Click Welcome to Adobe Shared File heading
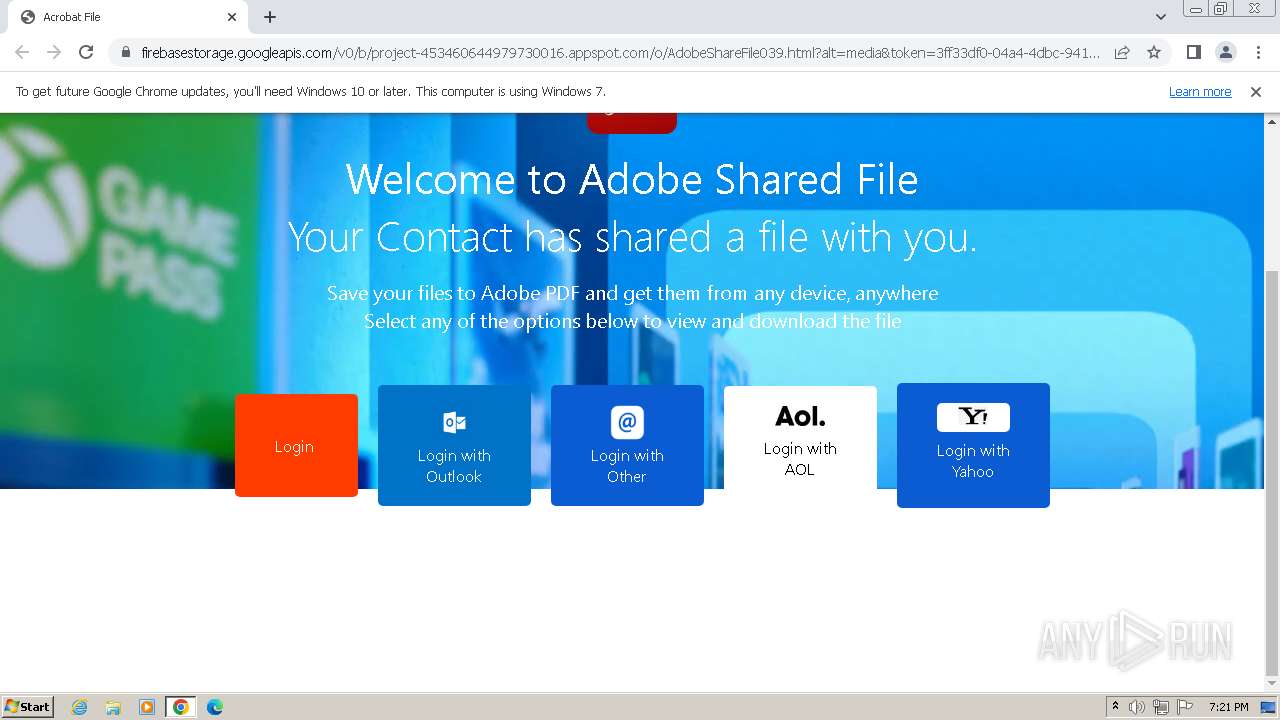Screen dimensions: 1280x720 [x=632, y=180]
